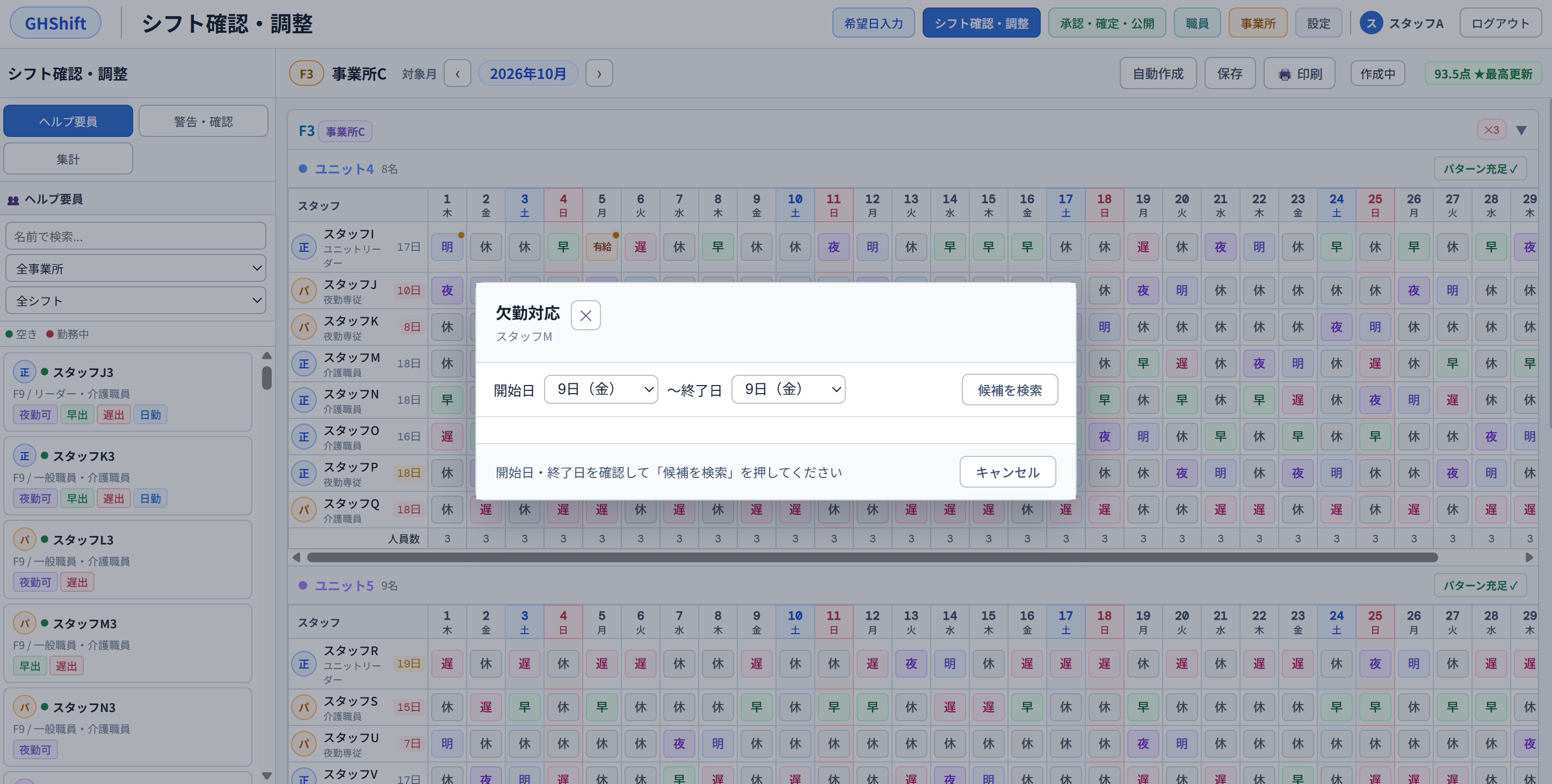Click the パ badge on スタッフL3 card

coord(25,539)
